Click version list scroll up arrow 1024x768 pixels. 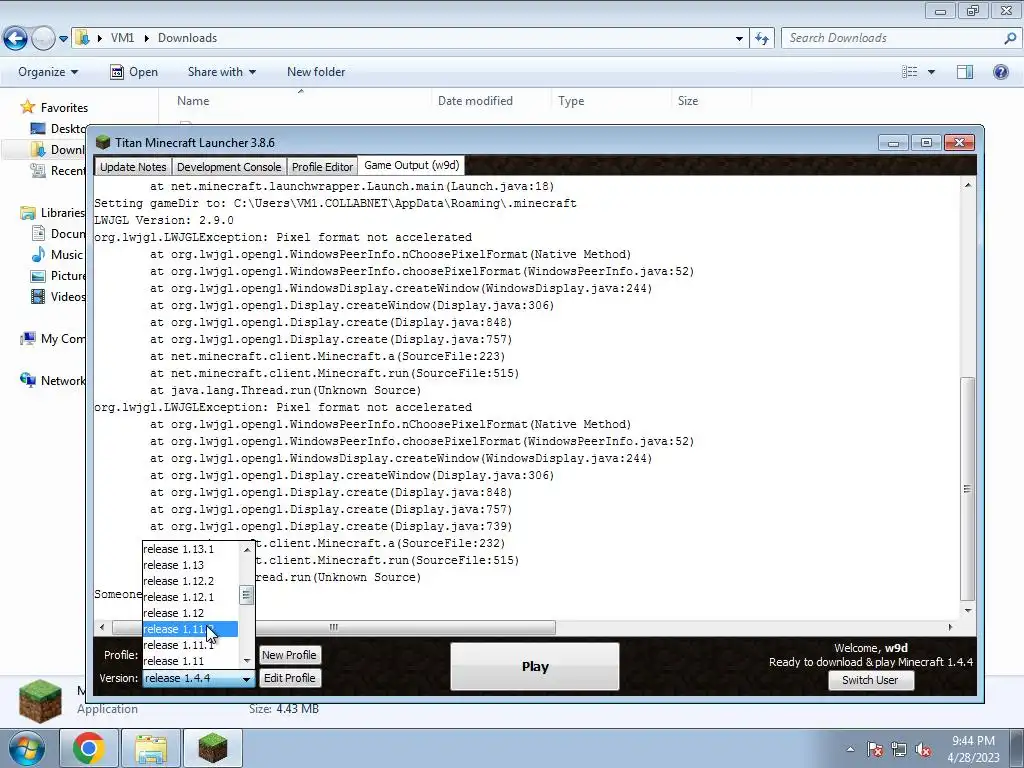click(x=247, y=550)
